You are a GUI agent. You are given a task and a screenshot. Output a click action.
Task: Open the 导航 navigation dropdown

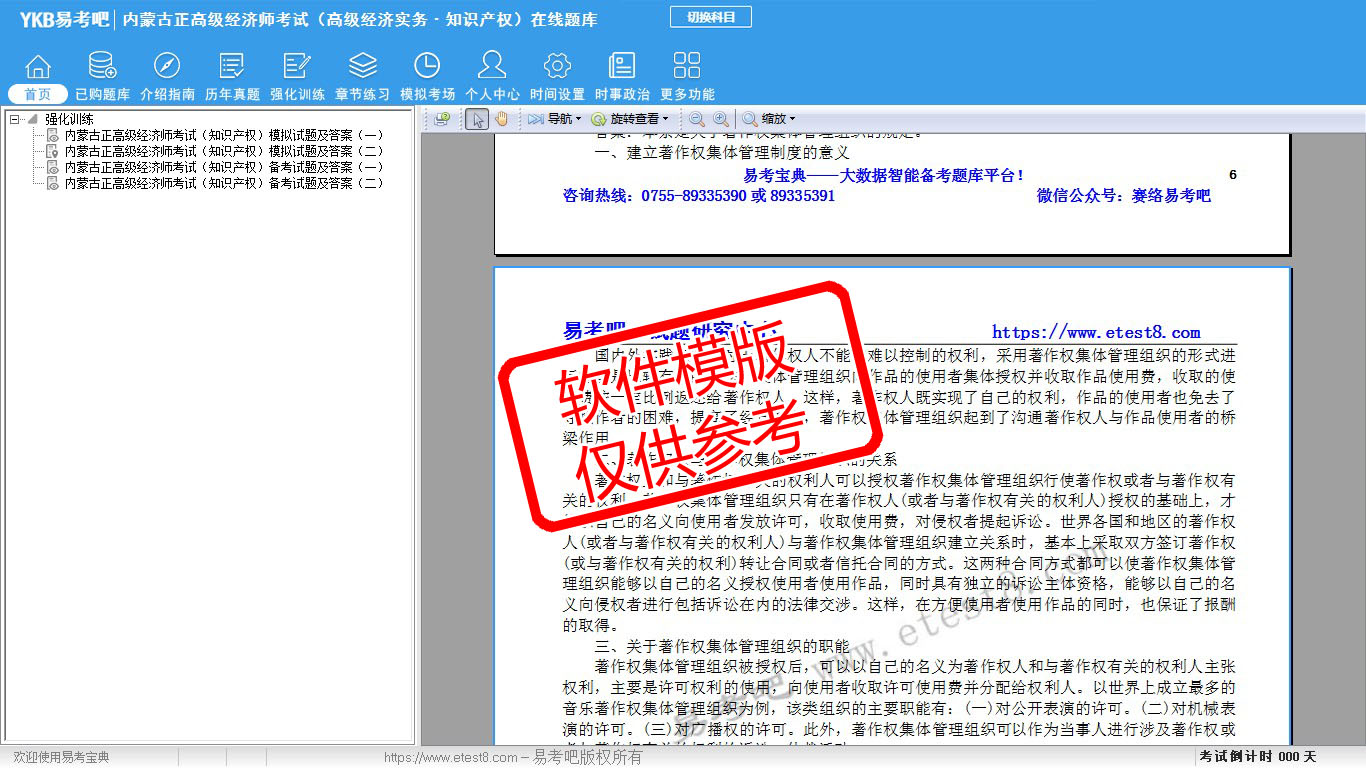point(554,119)
